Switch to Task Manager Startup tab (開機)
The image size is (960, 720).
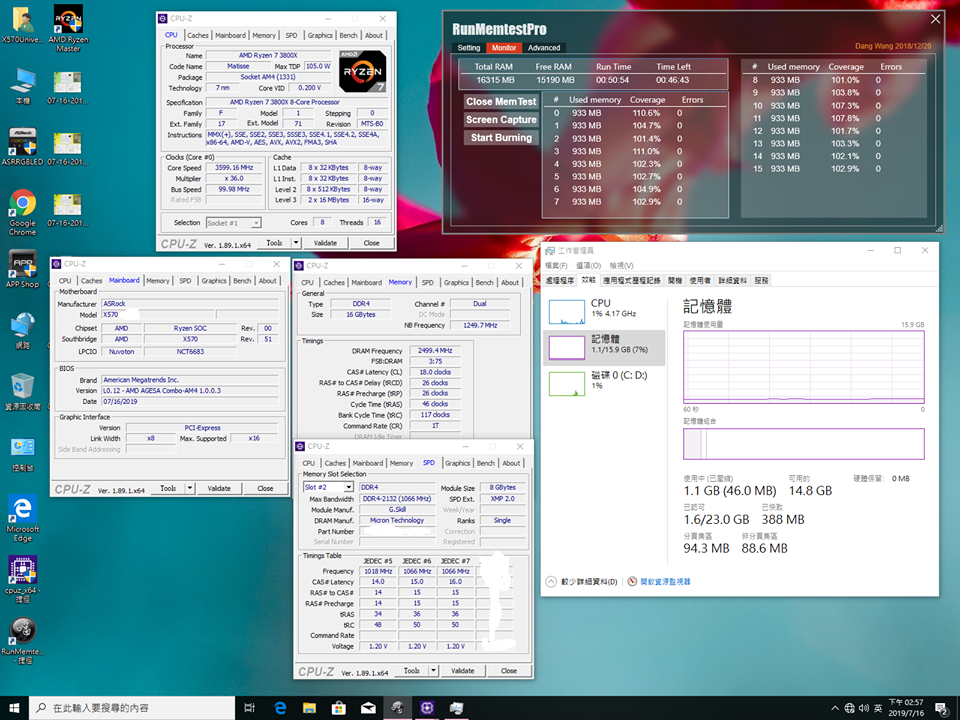point(675,280)
